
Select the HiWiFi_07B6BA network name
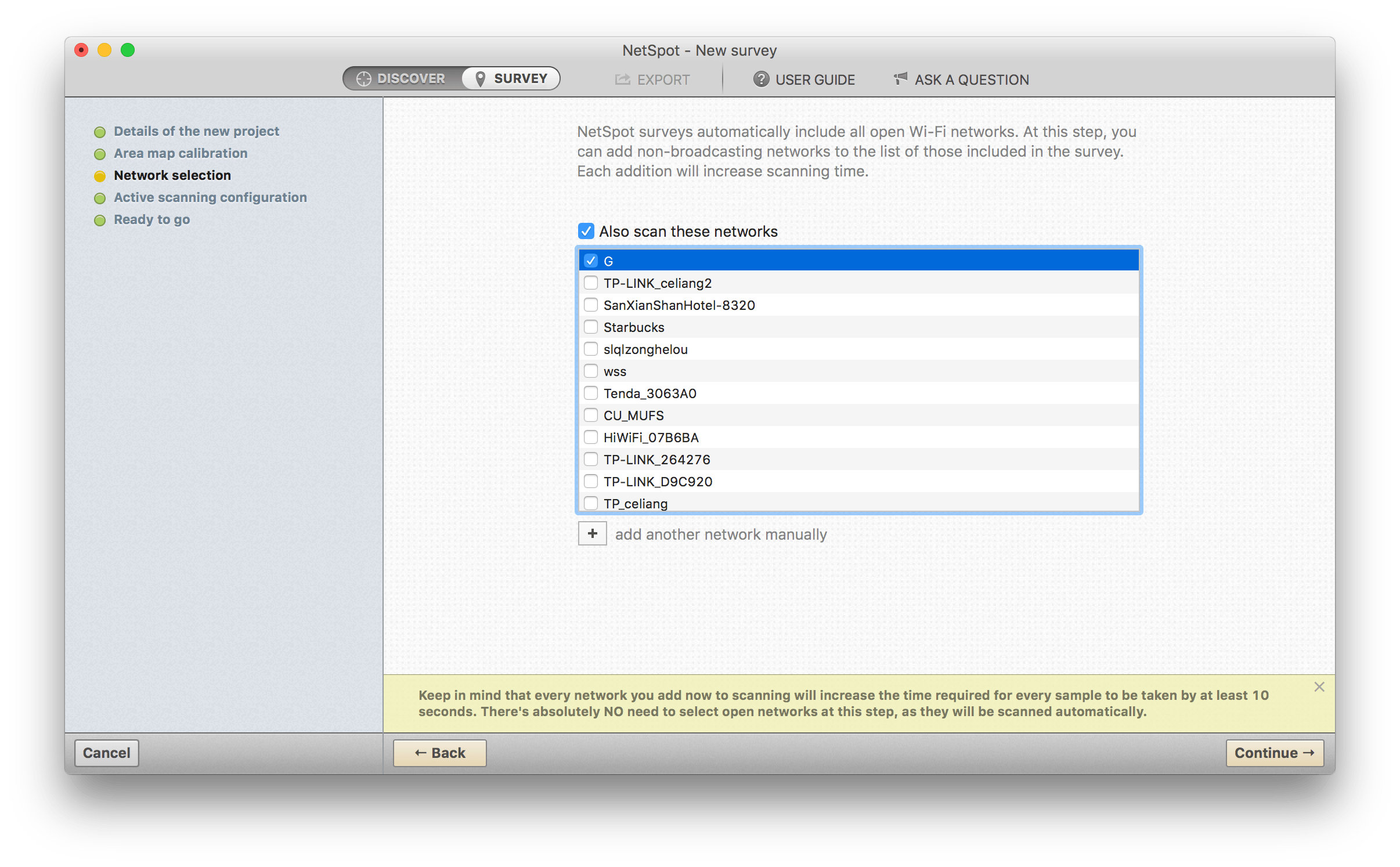pos(651,438)
